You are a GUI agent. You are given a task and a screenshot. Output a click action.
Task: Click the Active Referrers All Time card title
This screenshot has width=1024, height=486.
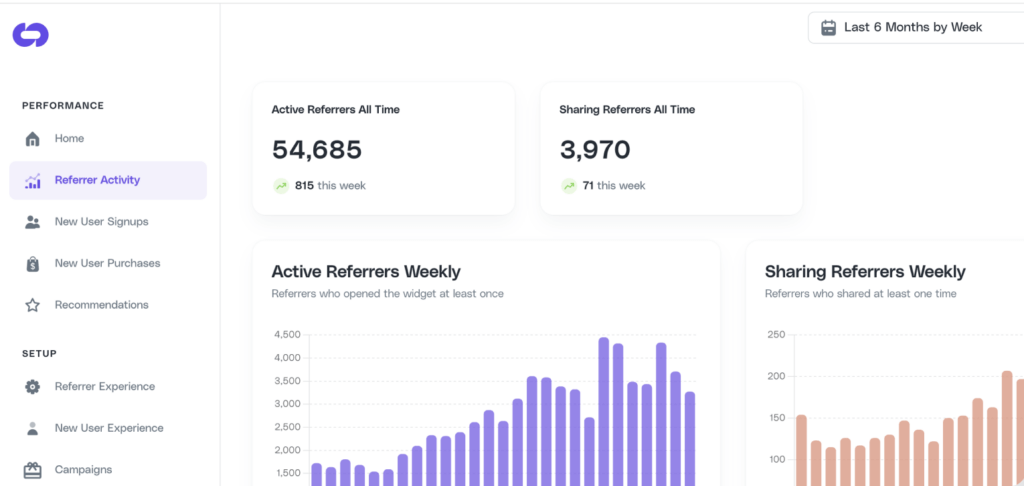pos(335,110)
